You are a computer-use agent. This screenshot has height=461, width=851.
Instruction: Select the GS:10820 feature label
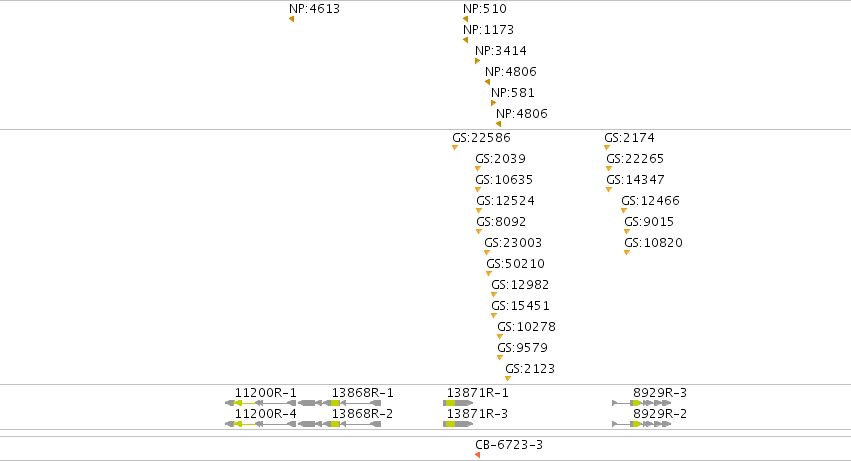(x=653, y=243)
